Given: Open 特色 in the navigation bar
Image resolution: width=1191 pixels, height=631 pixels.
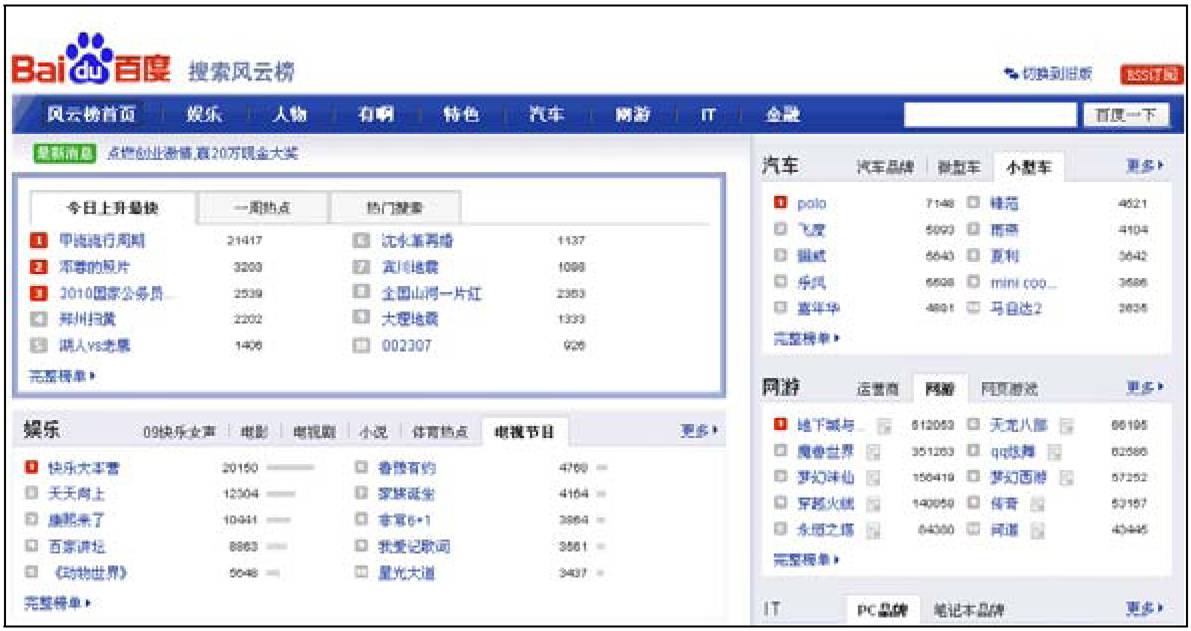Looking at the screenshot, I should pos(461,115).
